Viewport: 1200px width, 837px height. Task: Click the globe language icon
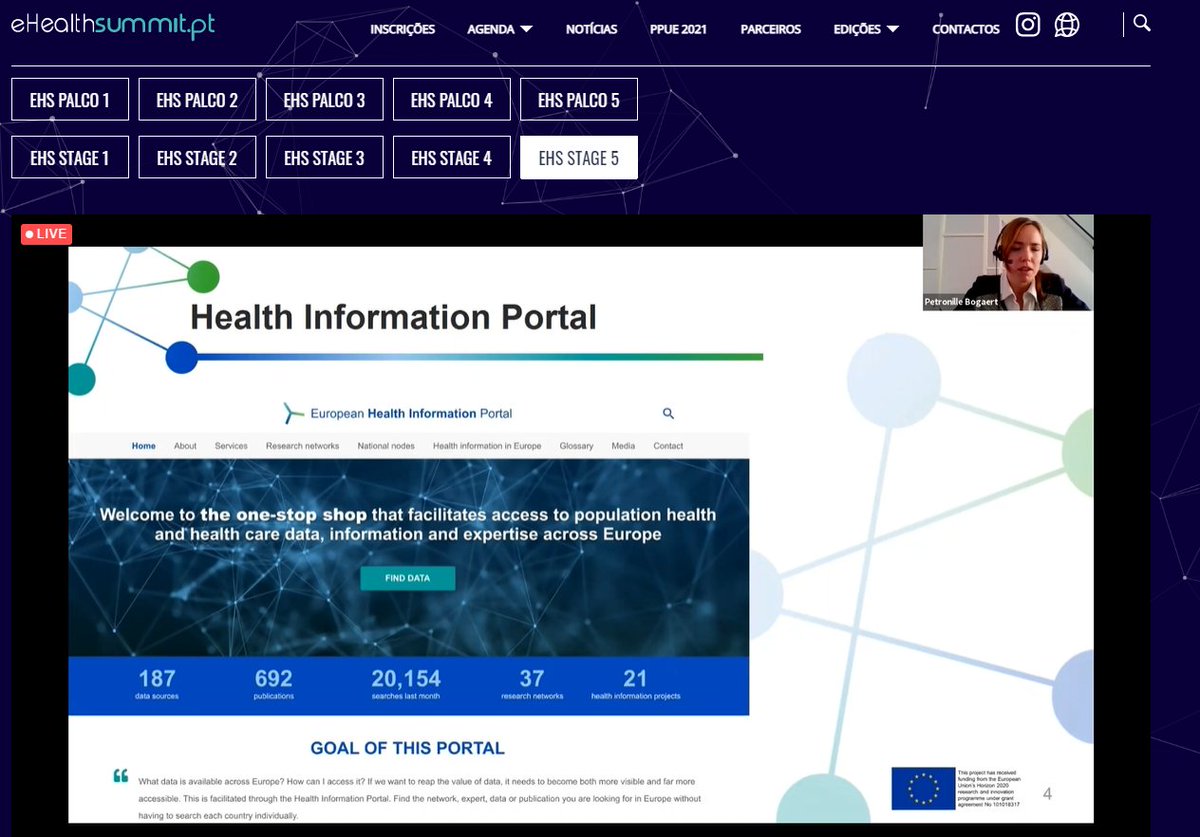coord(1067,25)
